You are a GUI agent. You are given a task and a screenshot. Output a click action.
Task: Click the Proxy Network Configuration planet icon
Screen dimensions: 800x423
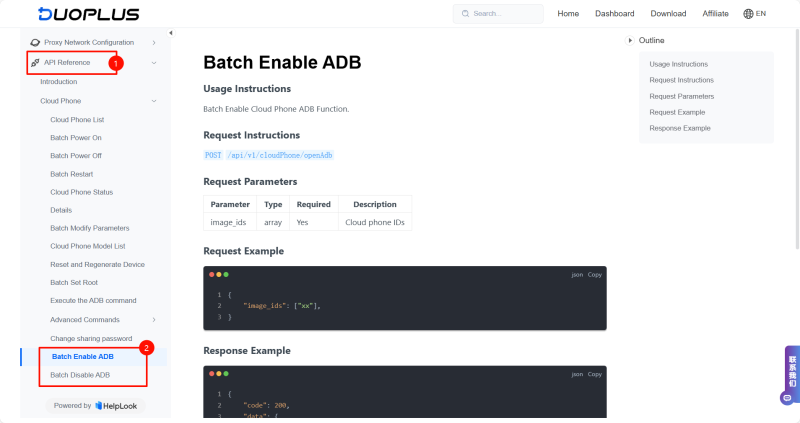tap(36, 42)
